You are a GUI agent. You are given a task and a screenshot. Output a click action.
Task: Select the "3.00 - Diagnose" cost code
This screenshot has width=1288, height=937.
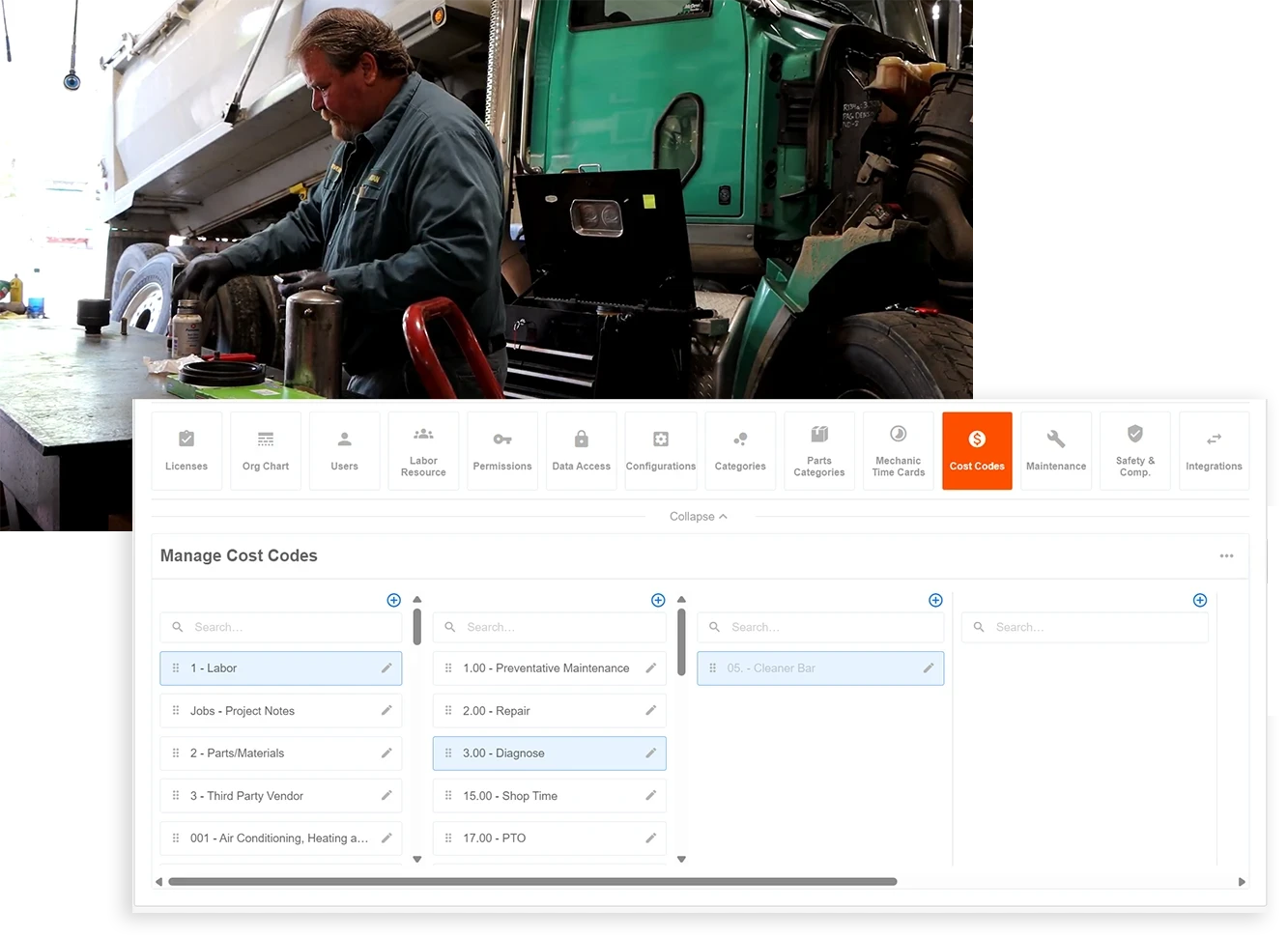[x=549, y=753]
